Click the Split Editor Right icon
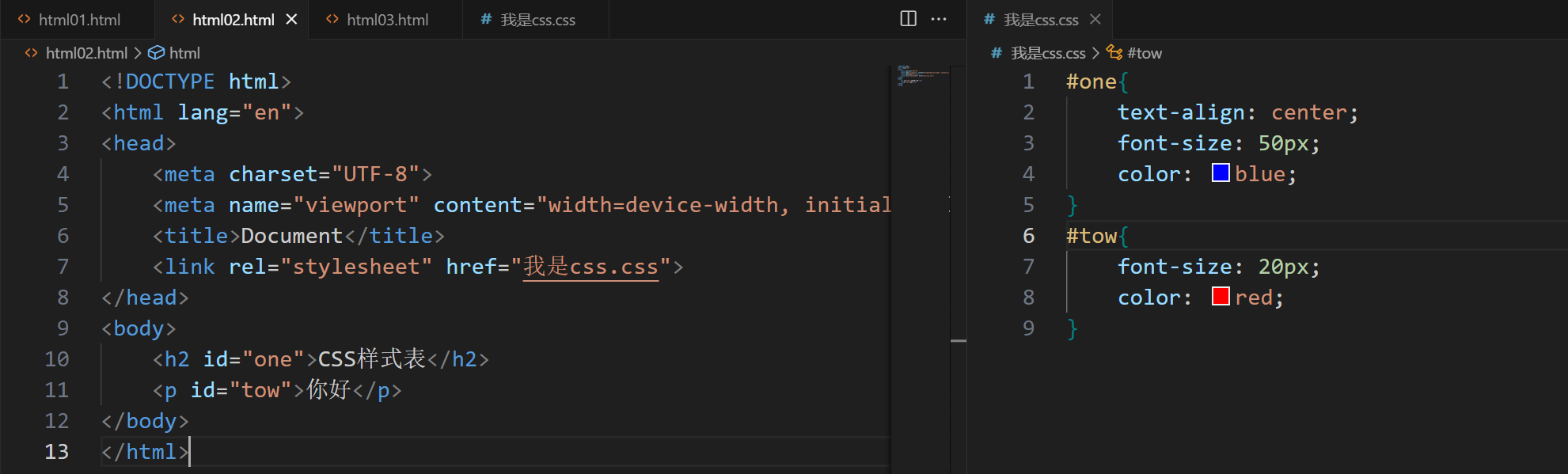 click(x=909, y=19)
